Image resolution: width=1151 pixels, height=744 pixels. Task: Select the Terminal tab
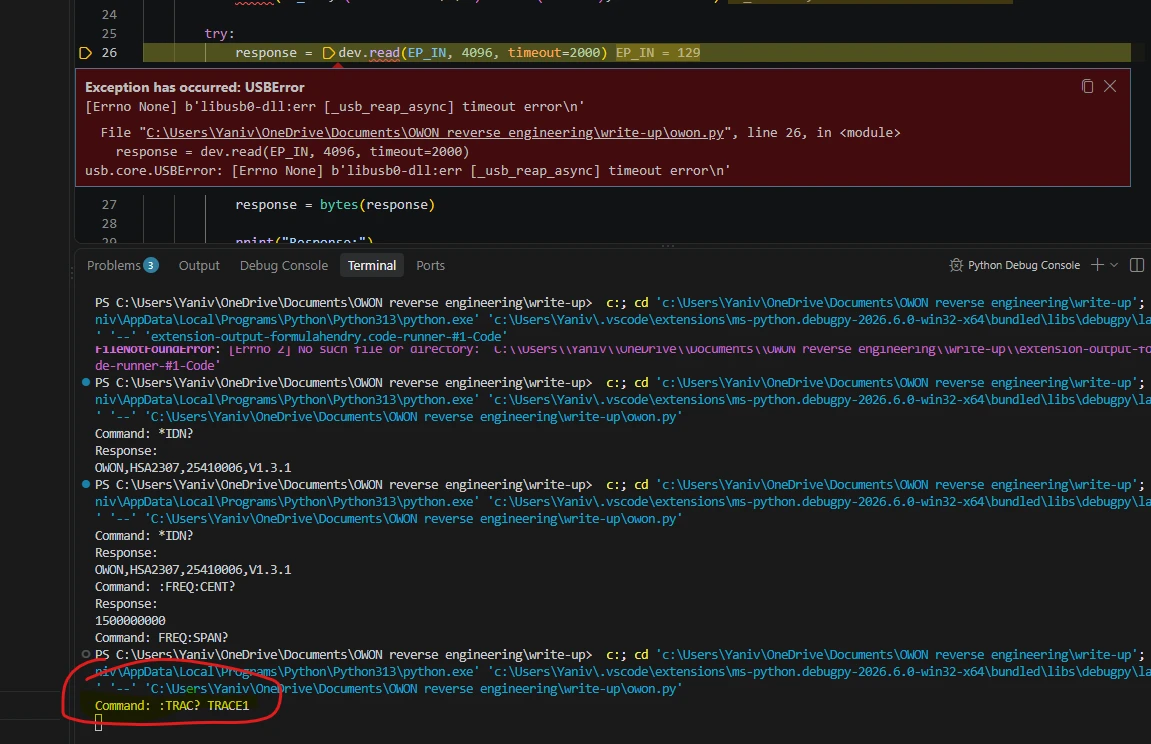click(x=371, y=266)
